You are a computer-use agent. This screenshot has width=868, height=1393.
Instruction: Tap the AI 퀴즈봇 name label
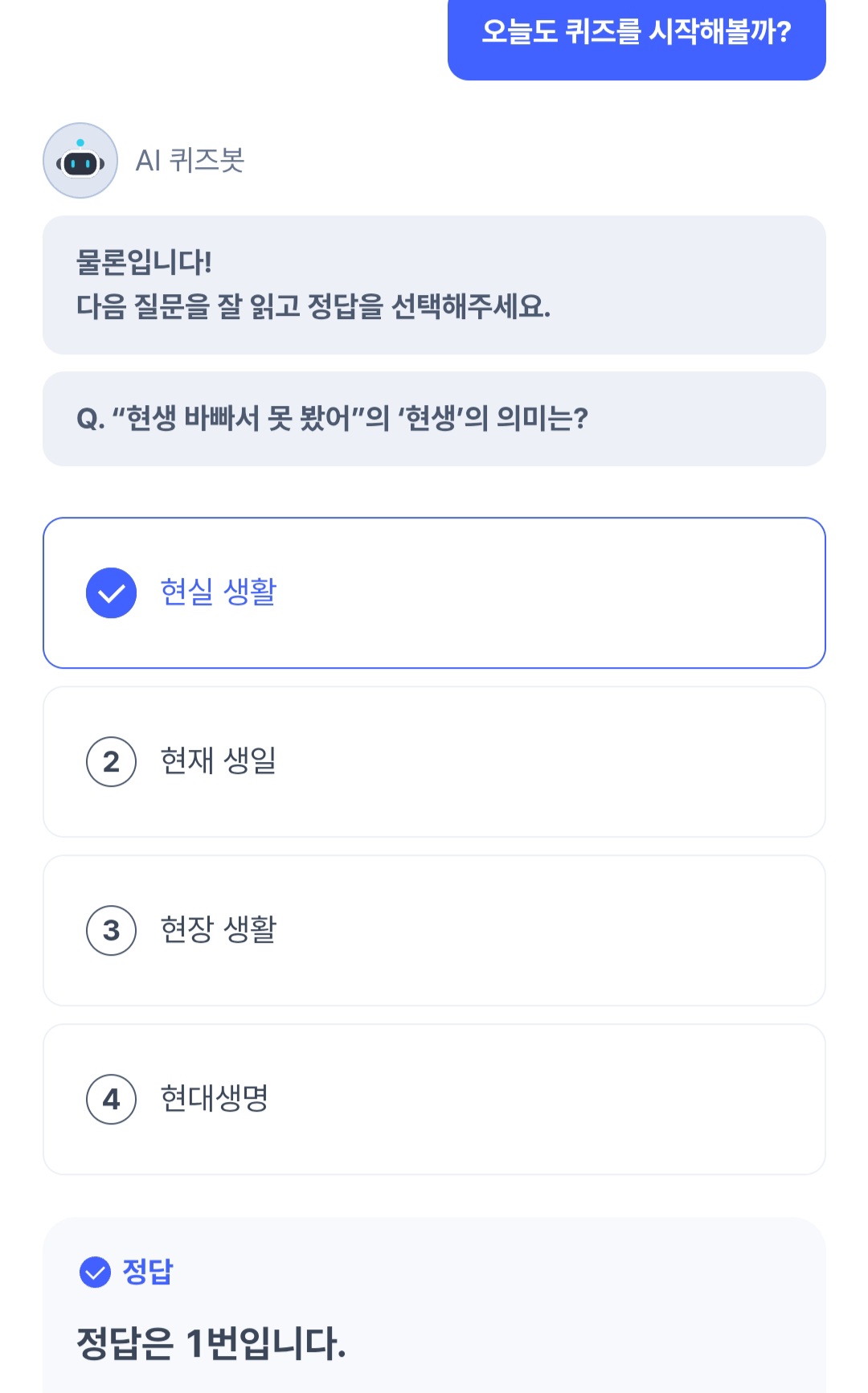click(x=190, y=161)
